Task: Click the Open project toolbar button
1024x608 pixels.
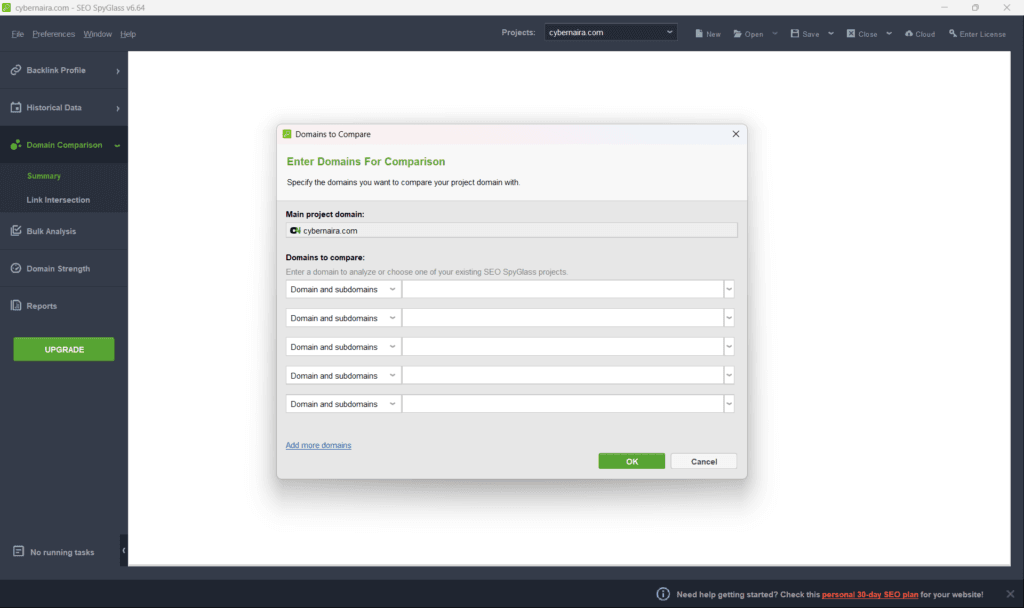Action: pos(748,33)
